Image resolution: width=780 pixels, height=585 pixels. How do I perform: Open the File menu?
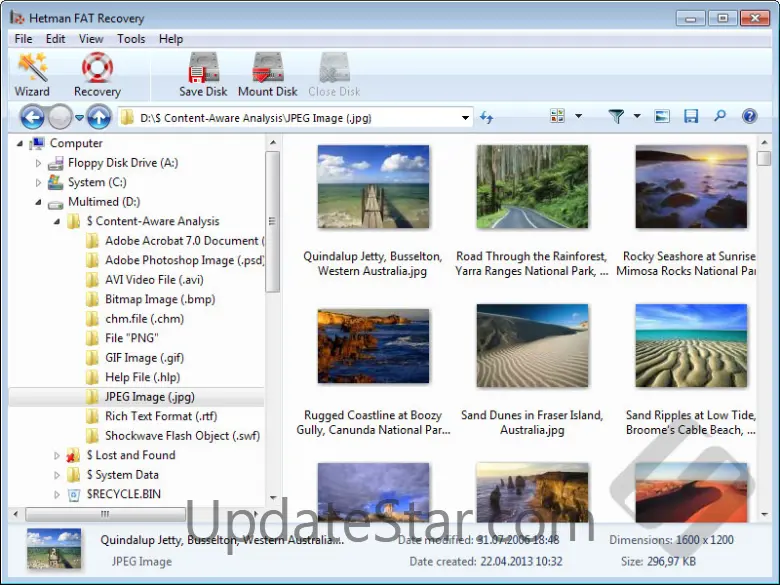(23, 39)
